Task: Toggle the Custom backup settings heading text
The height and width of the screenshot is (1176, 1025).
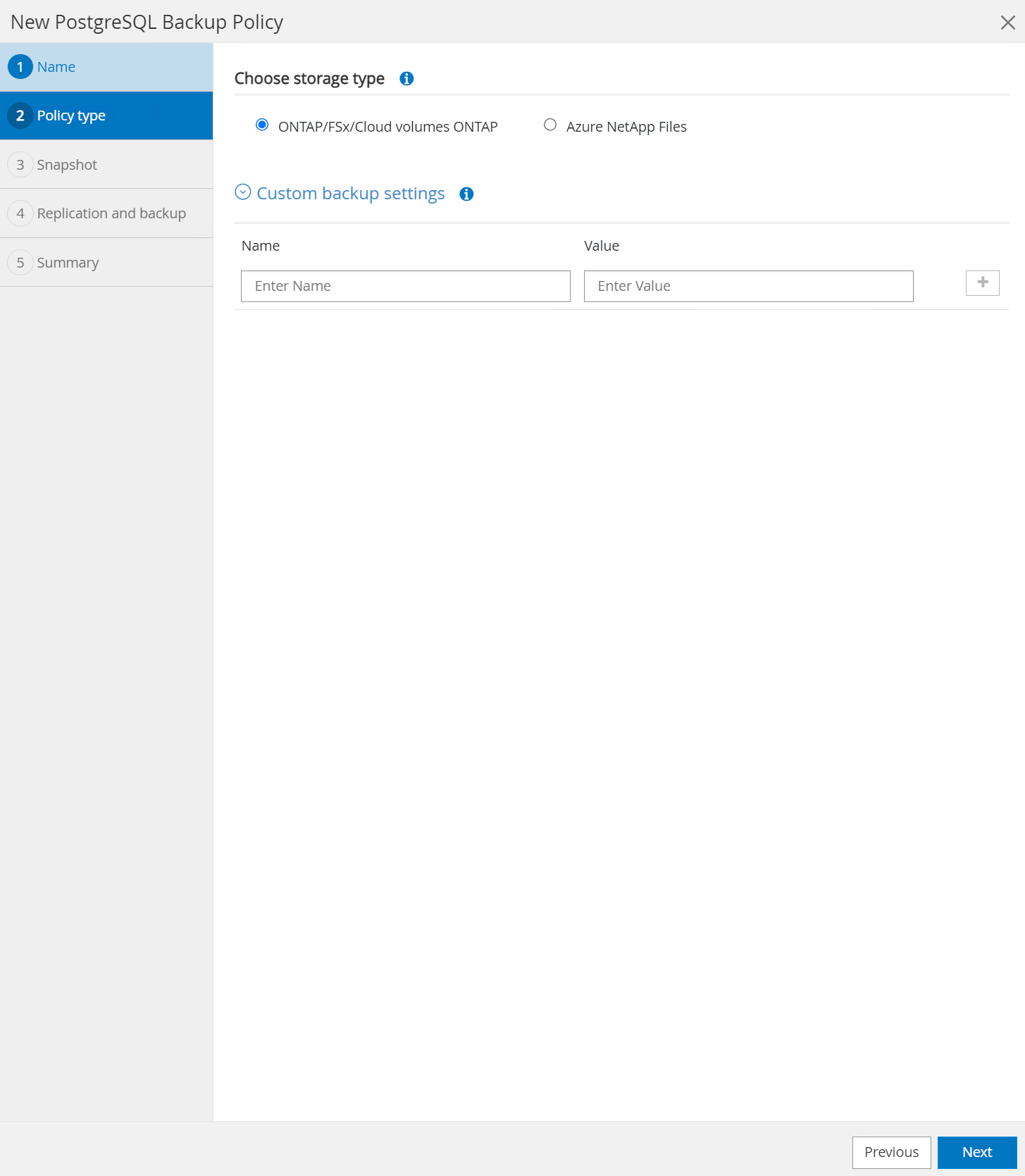Action: point(350,194)
